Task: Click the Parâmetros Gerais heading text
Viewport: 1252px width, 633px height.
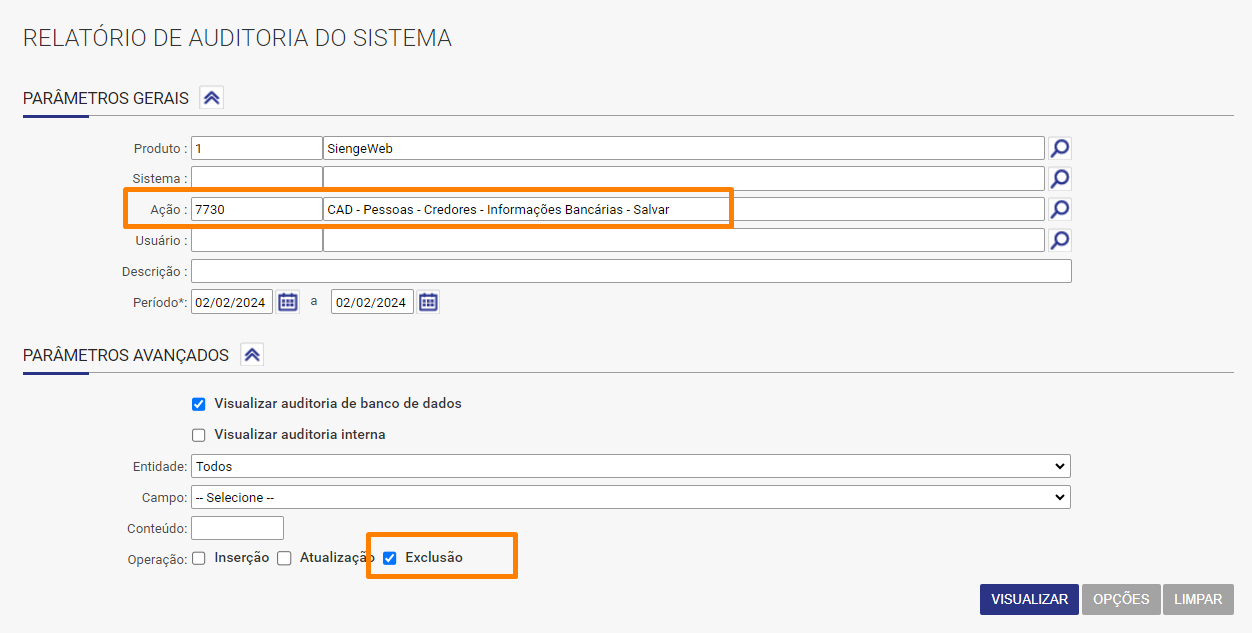Action: [106, 99]
